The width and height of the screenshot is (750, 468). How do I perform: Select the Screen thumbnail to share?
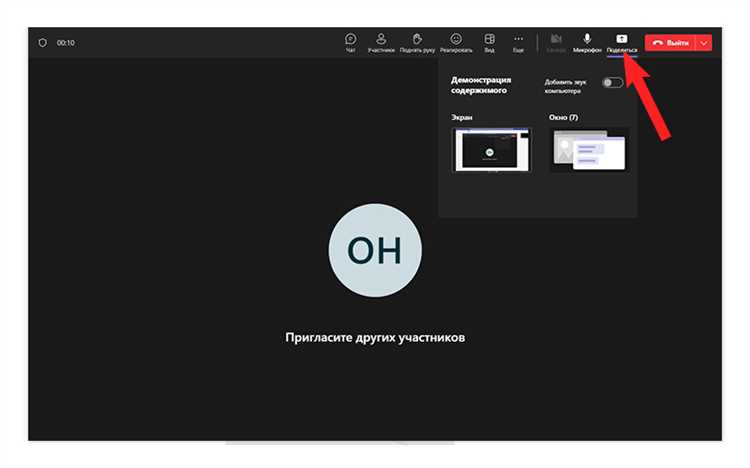coord(492,150)
